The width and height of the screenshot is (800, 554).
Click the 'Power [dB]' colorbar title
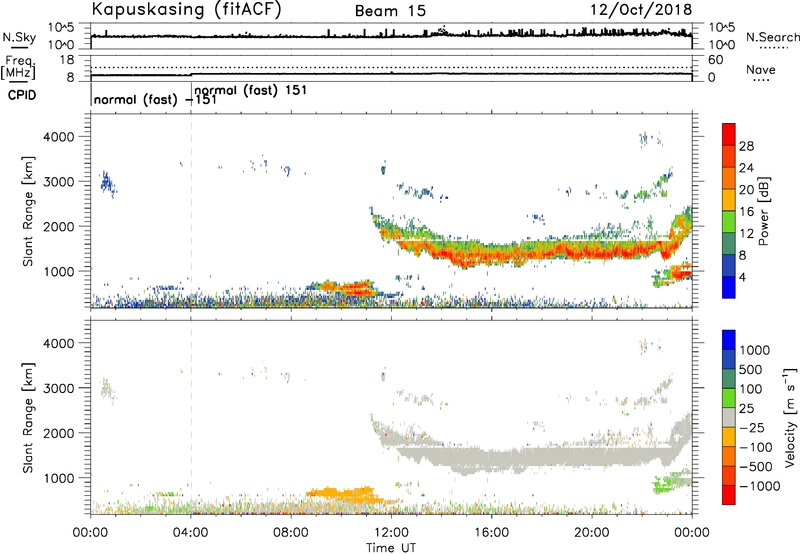click(x=763, y=211)
